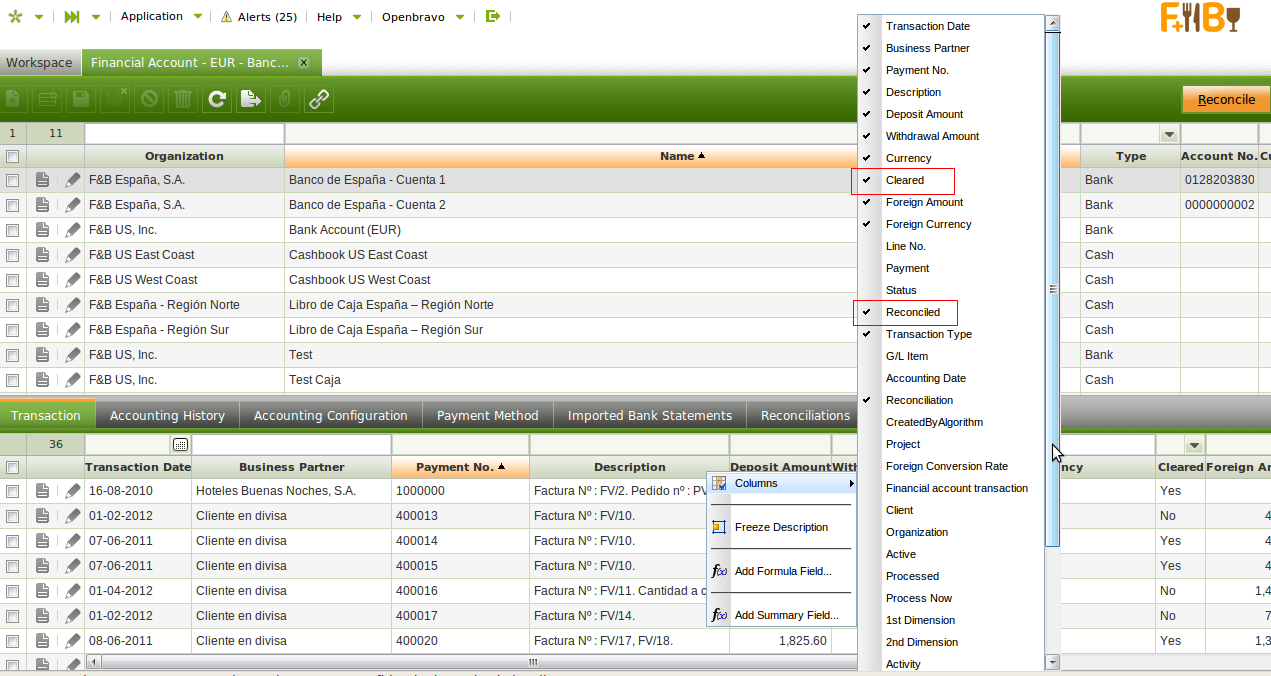Viewport: 1271px width, 676px height.
Task: Tick the checkbox for Bank Account (EUR) row
Action: click(x=13, y=230)
